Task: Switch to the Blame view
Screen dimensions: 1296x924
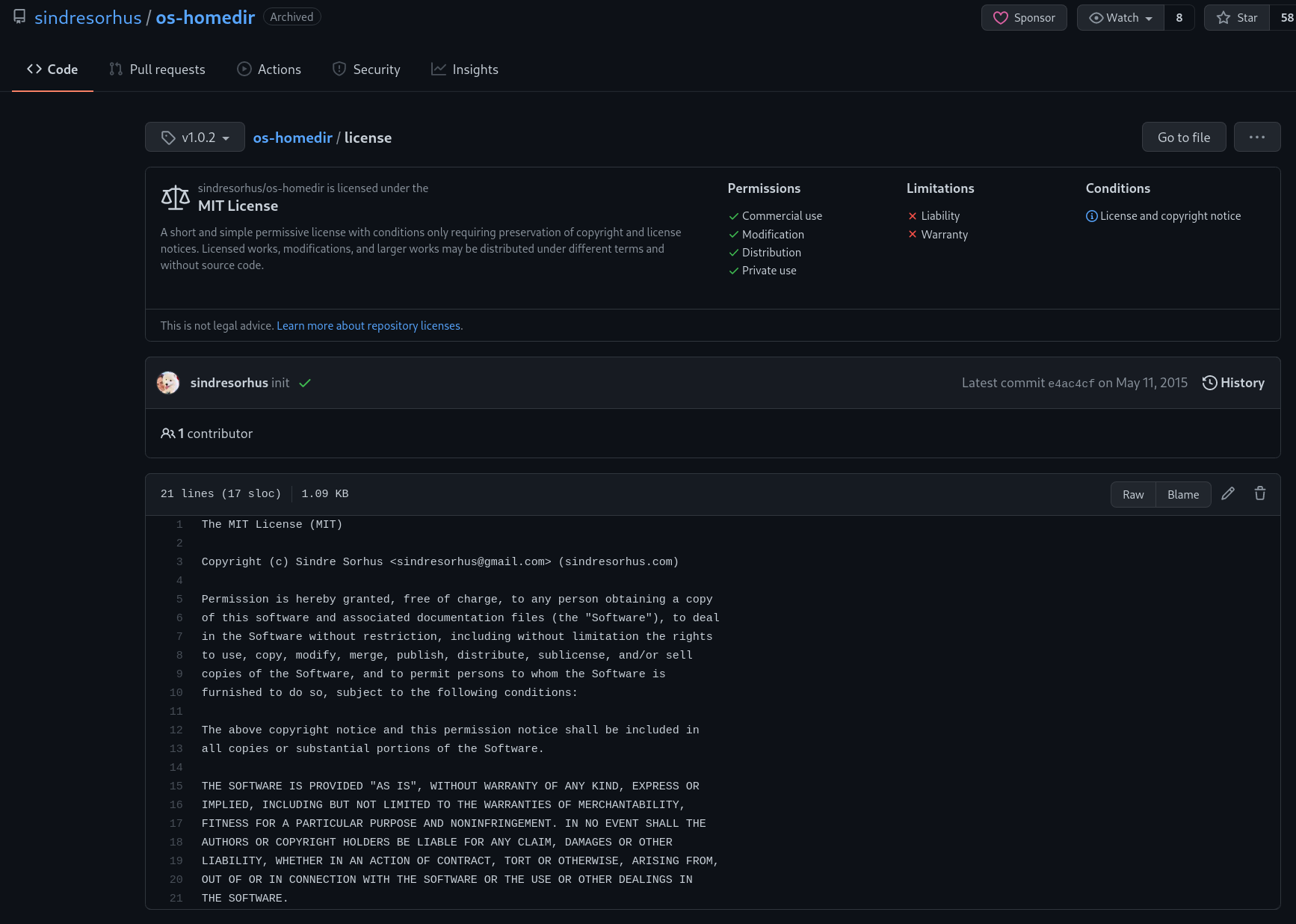Action: click(1182, 494)
